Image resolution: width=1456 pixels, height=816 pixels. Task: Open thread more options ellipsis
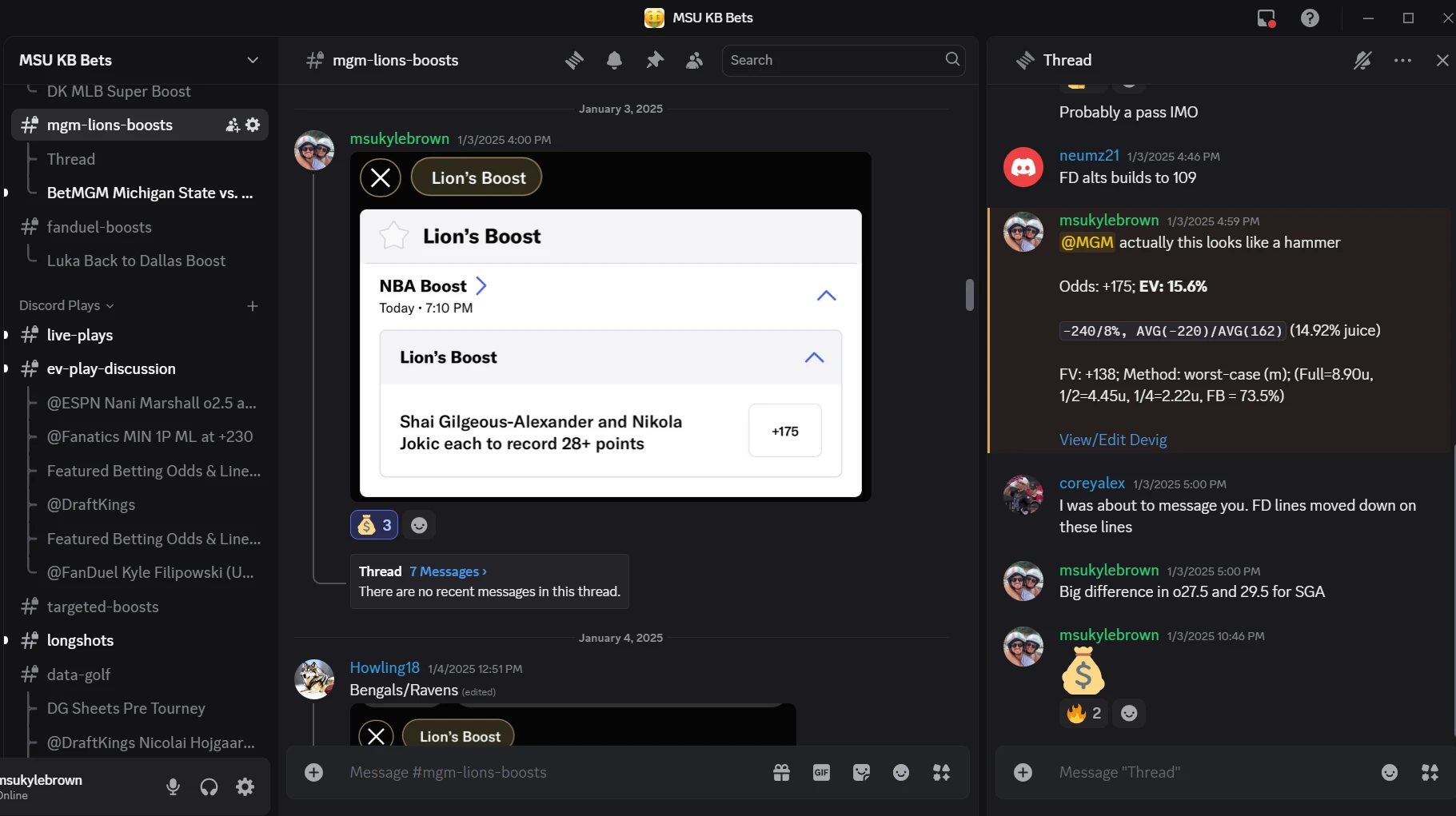1402,60
